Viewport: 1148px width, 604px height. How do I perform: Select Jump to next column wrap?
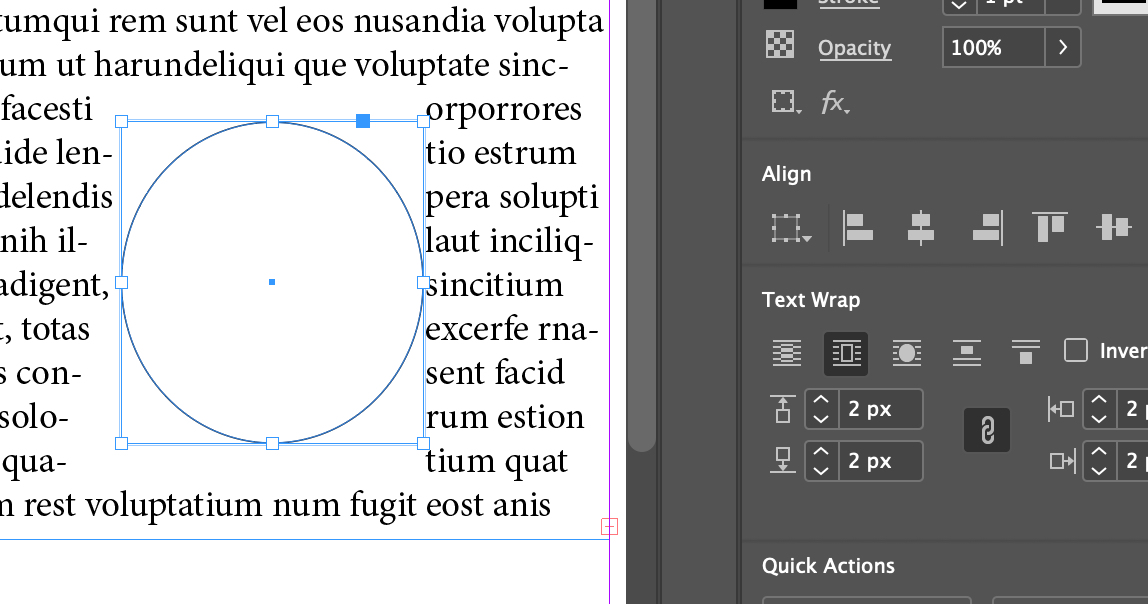1025,353
